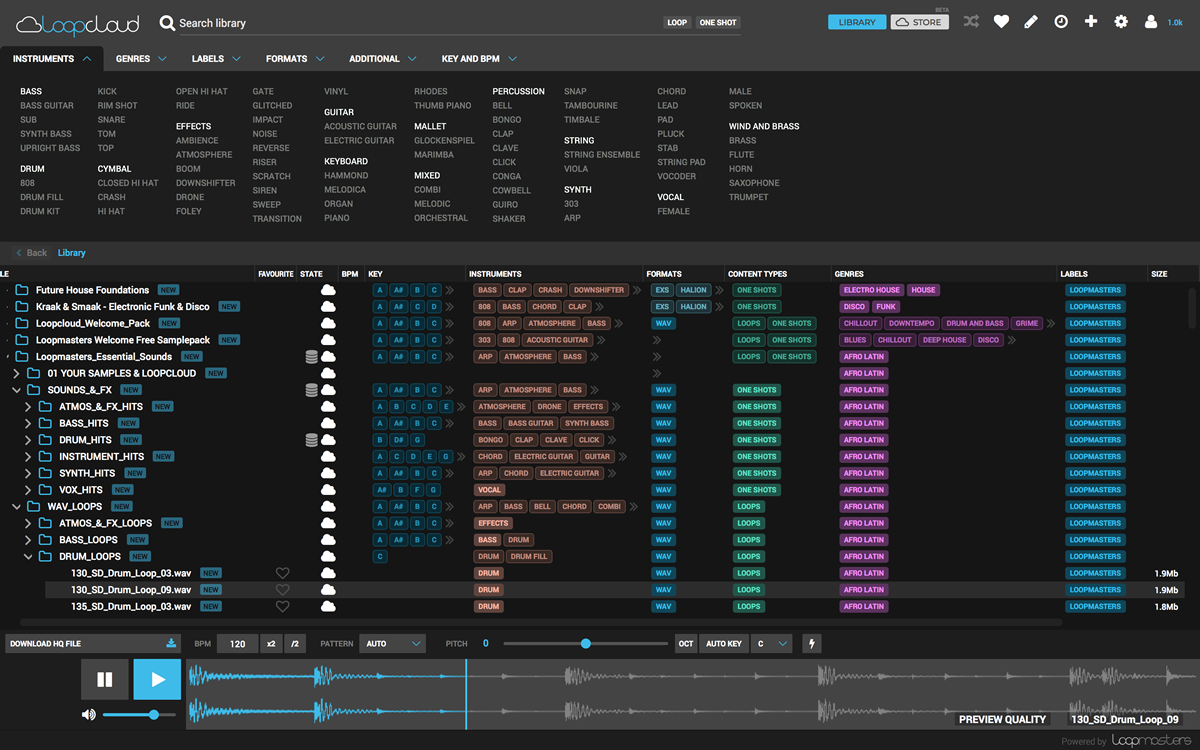
Task: Click the waveform playhead position
Action: pyautogui.click(x=466, y=694)
